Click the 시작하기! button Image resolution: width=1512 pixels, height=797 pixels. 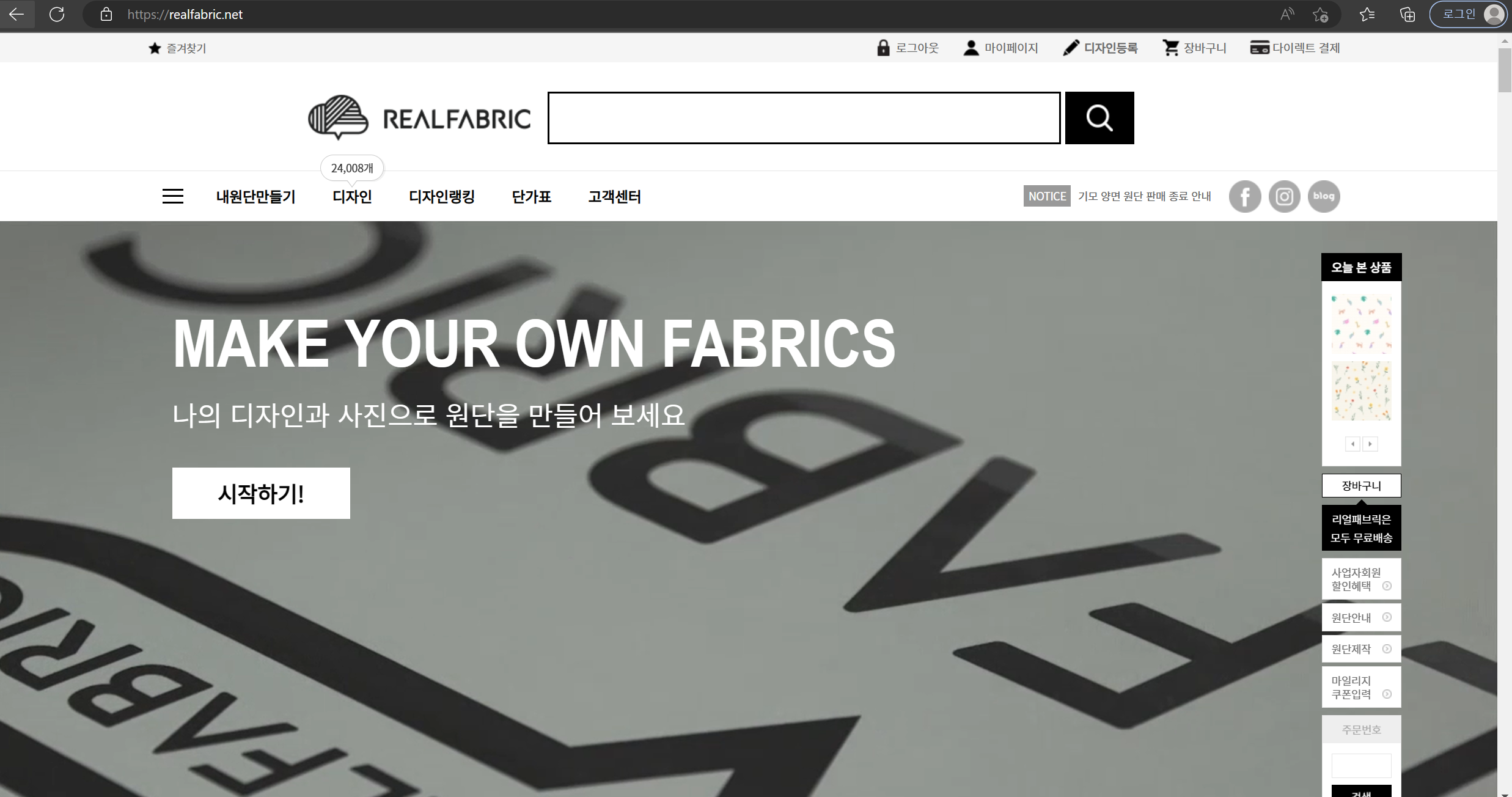[x=261, y=493]
